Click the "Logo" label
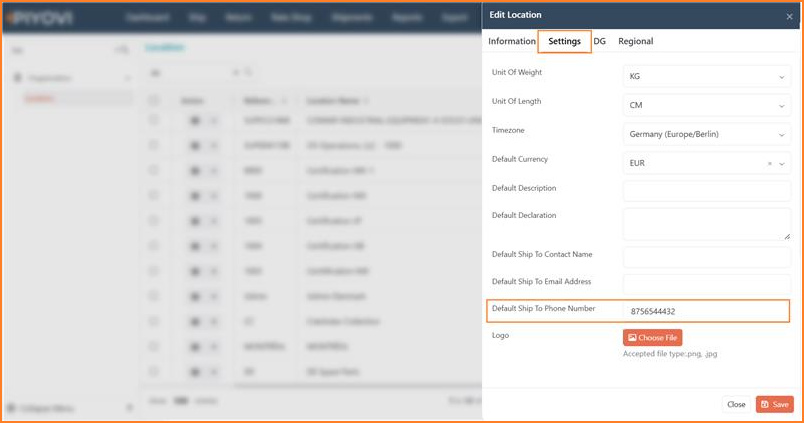This screenshot has width=804, height=423. (500, 335)
